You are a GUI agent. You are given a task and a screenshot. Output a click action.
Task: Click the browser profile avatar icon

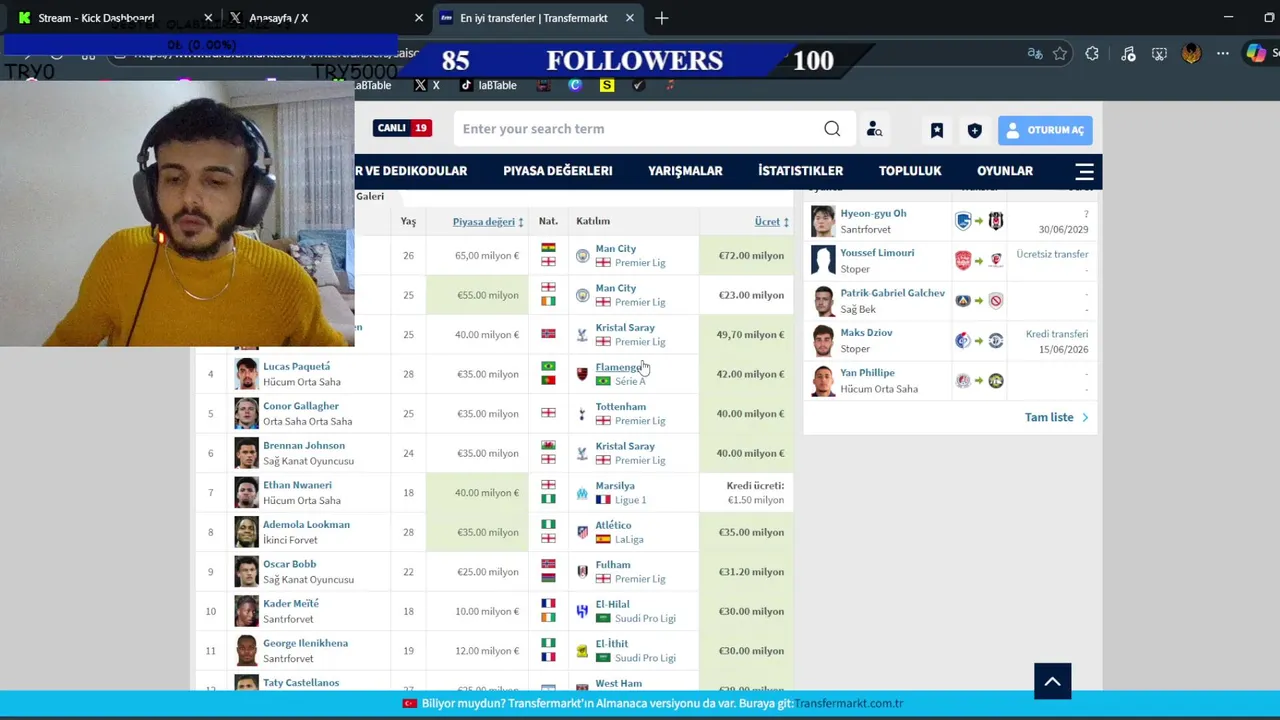(x=1191, y=54)
